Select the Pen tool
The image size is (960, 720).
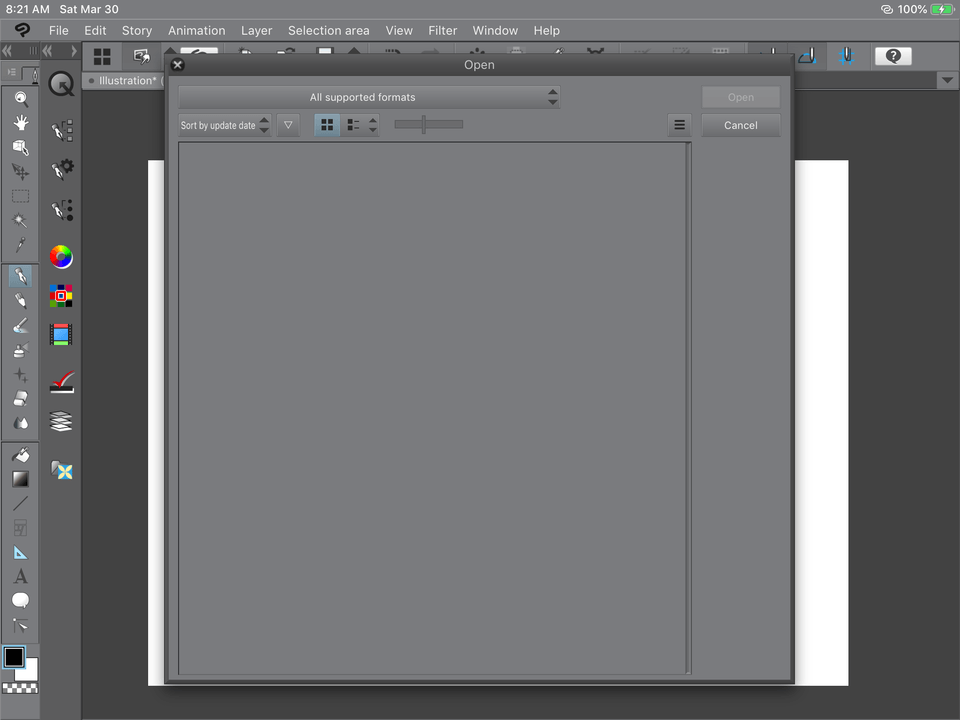click(x=20, y=275)
